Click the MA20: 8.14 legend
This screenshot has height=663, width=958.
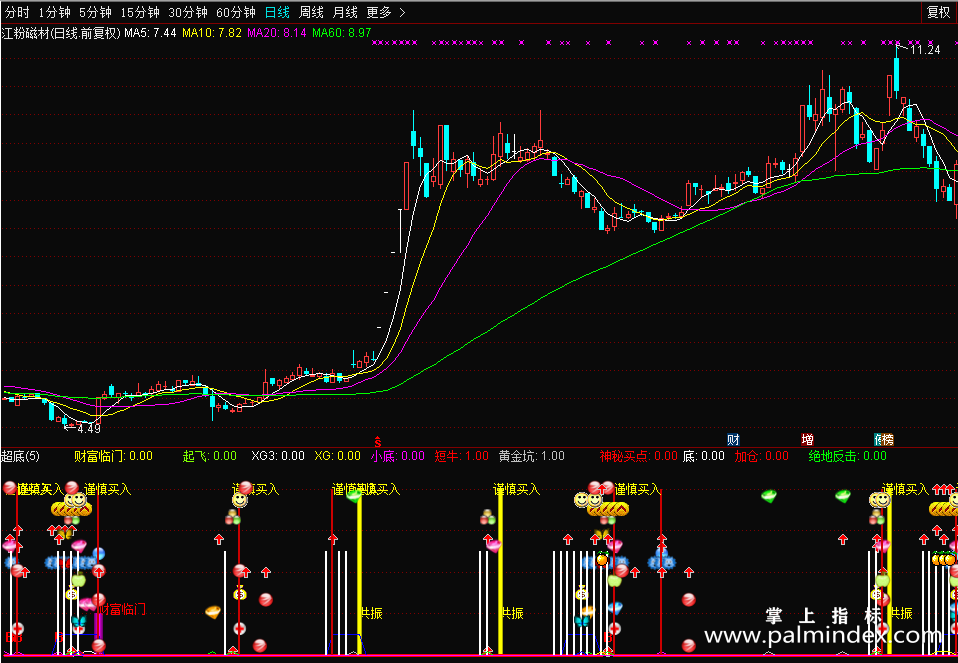277,33
